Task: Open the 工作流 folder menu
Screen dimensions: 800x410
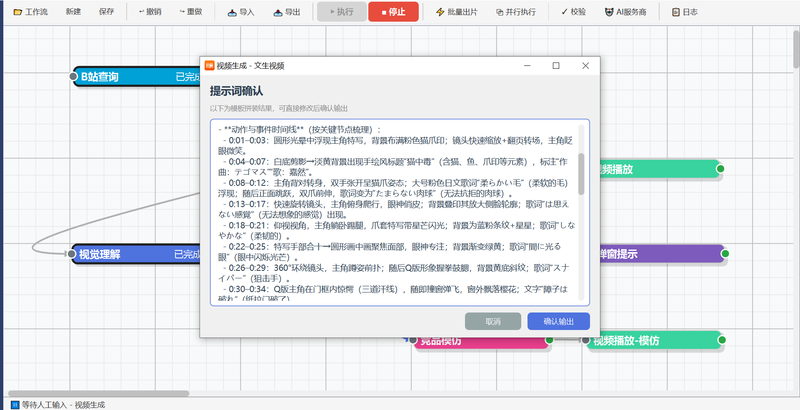Action: [31, 12]
